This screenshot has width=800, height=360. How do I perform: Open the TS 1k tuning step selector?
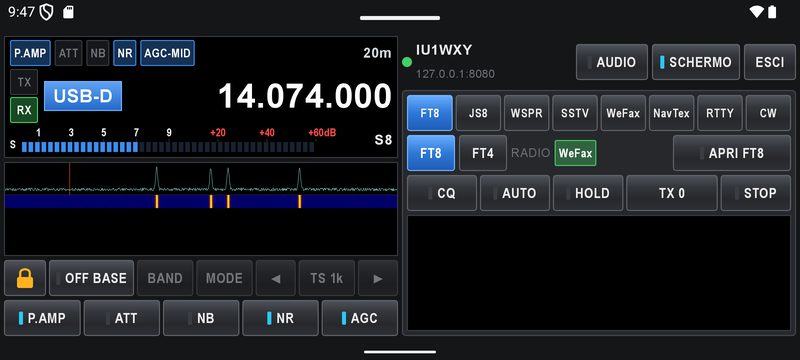327,278
